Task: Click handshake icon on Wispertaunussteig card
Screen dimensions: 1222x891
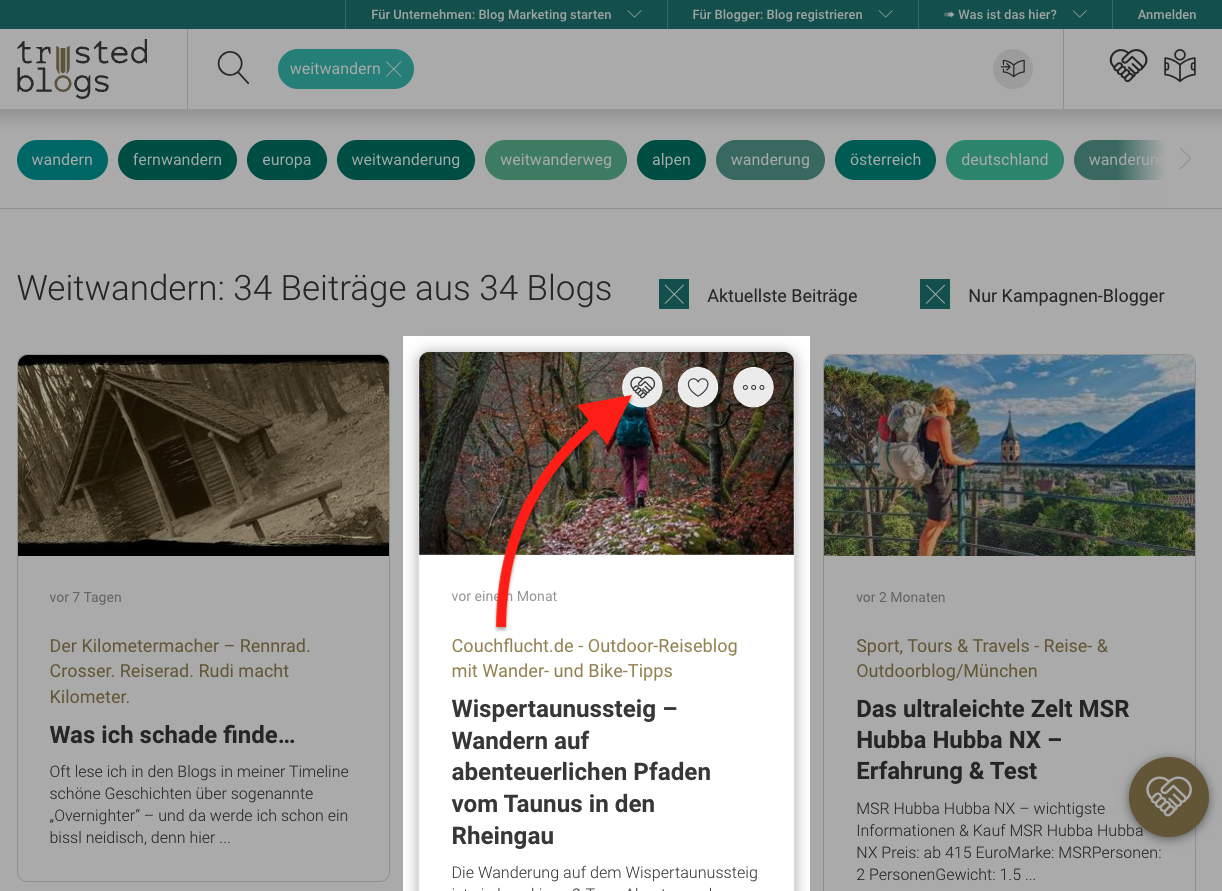Action: (x=642, y=387)
